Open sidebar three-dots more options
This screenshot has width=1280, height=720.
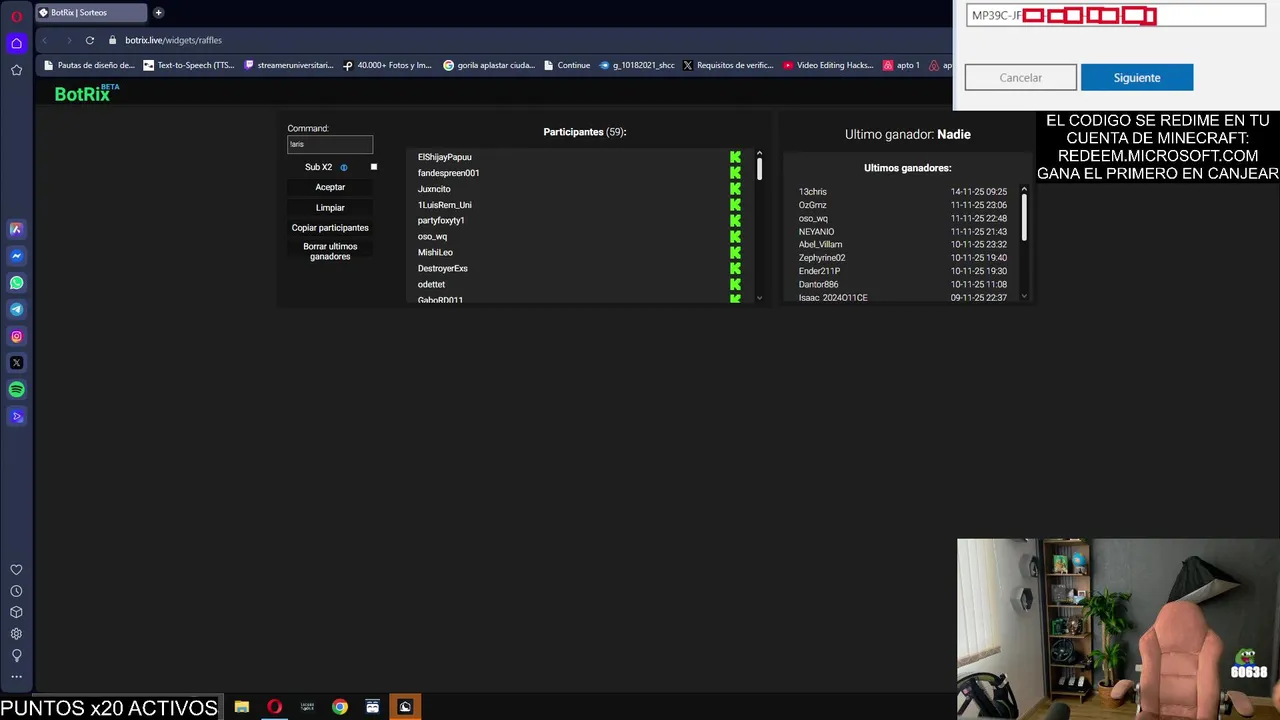(16, 677)
